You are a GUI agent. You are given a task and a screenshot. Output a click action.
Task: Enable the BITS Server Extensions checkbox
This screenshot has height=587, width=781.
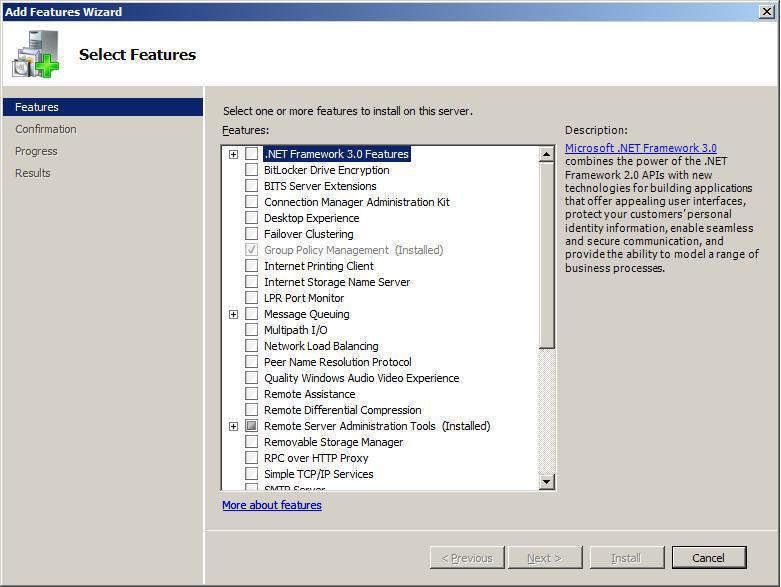tap(252, 186)
